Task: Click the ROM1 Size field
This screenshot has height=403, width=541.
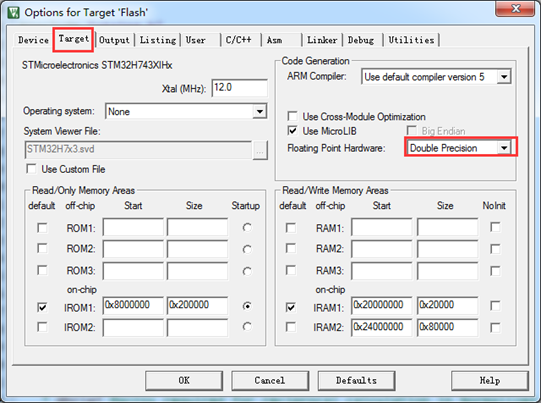Action: coord(197,227)
